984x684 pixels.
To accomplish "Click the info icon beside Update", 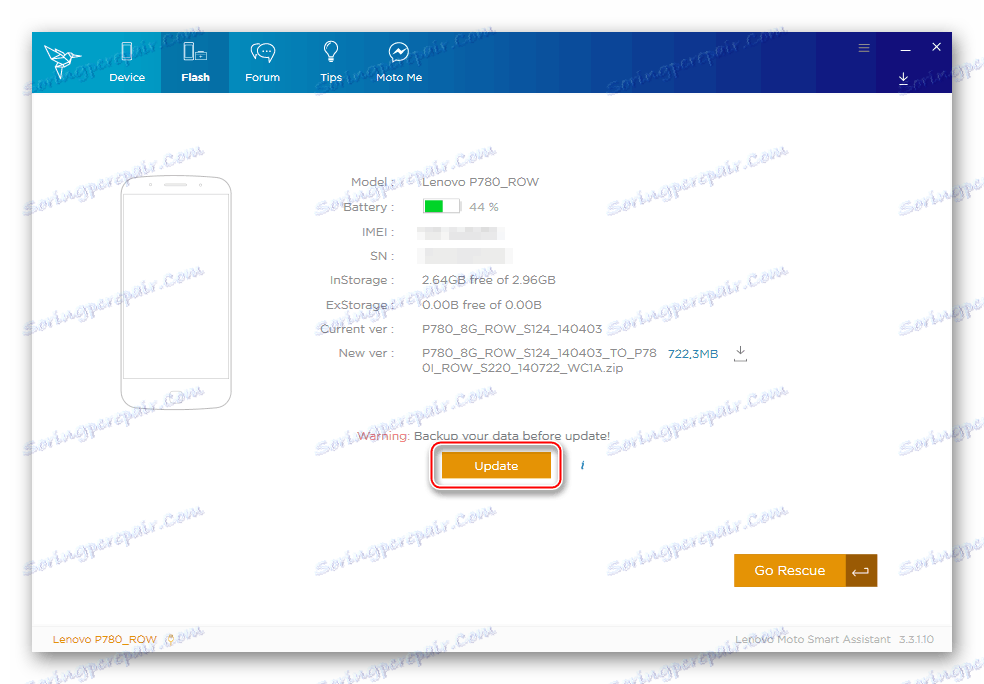I will [582, 465].
